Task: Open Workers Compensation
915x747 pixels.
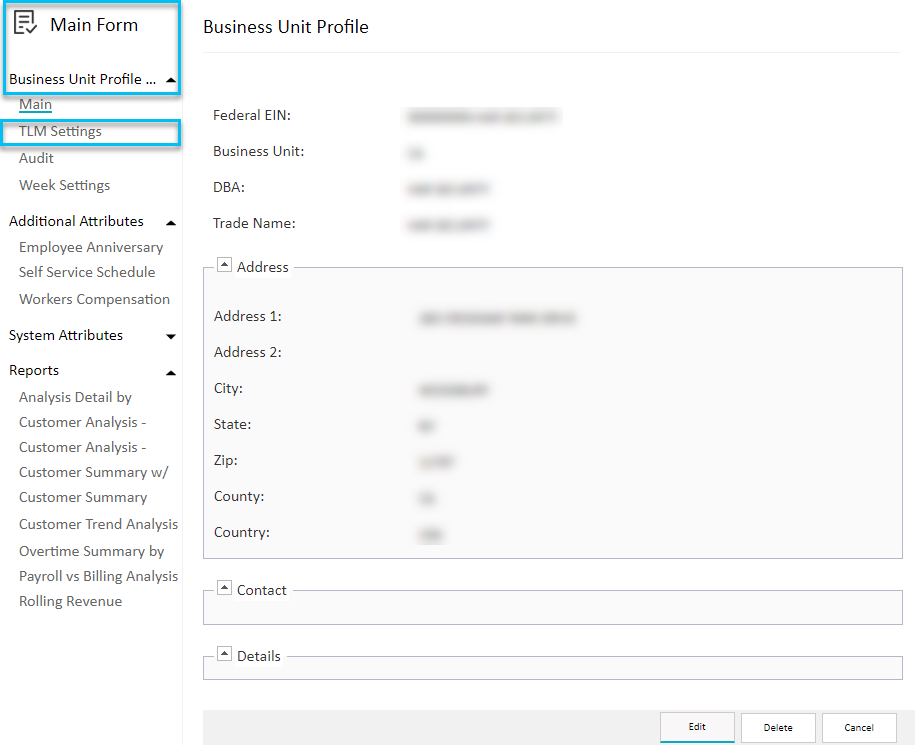Action: 94,298
